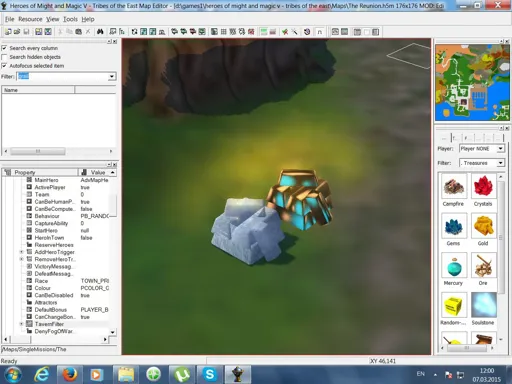Click the Property column header
This screenshot has width=512, height=384.
(x=40, y=172)
